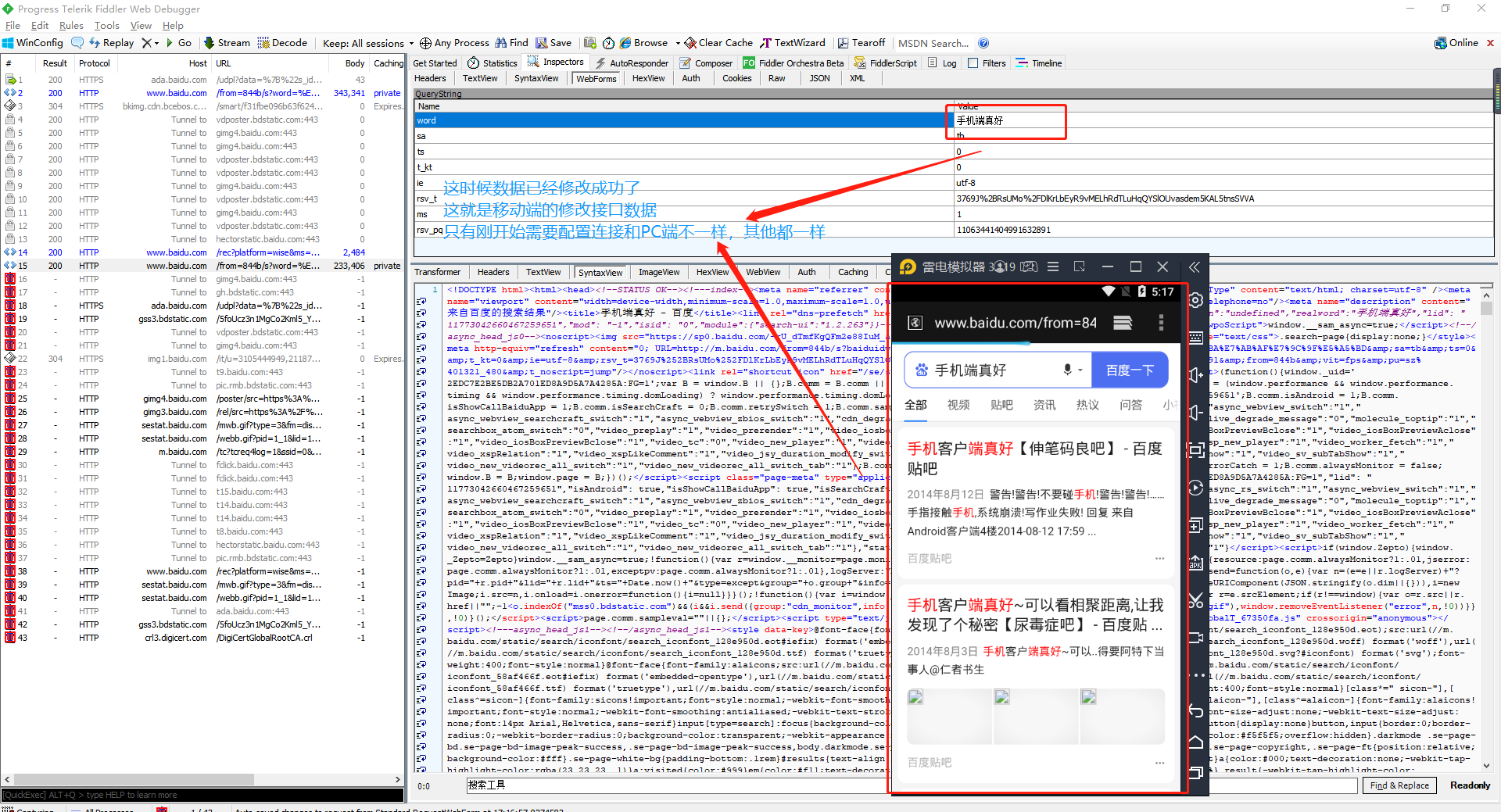Click emulator Android back button
Viewport: 1501px width, 812px height.
point(1195,710)
